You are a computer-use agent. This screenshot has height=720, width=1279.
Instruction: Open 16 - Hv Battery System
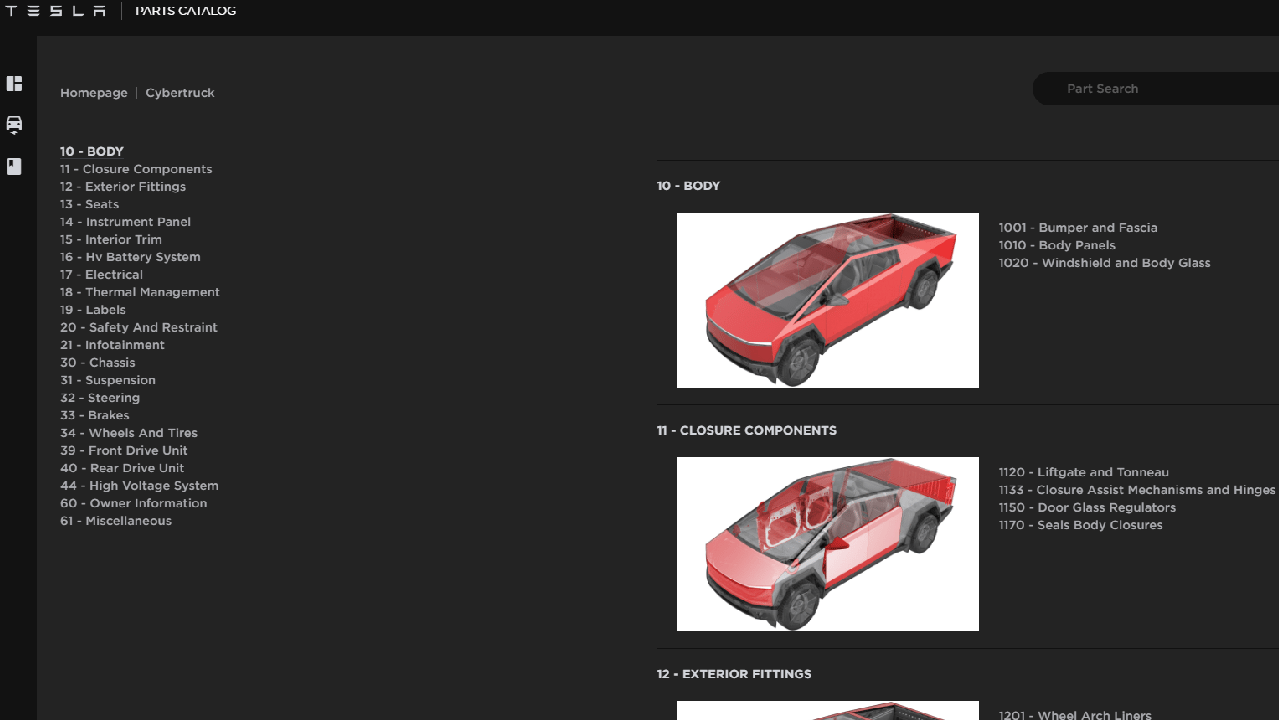(130, 257)
